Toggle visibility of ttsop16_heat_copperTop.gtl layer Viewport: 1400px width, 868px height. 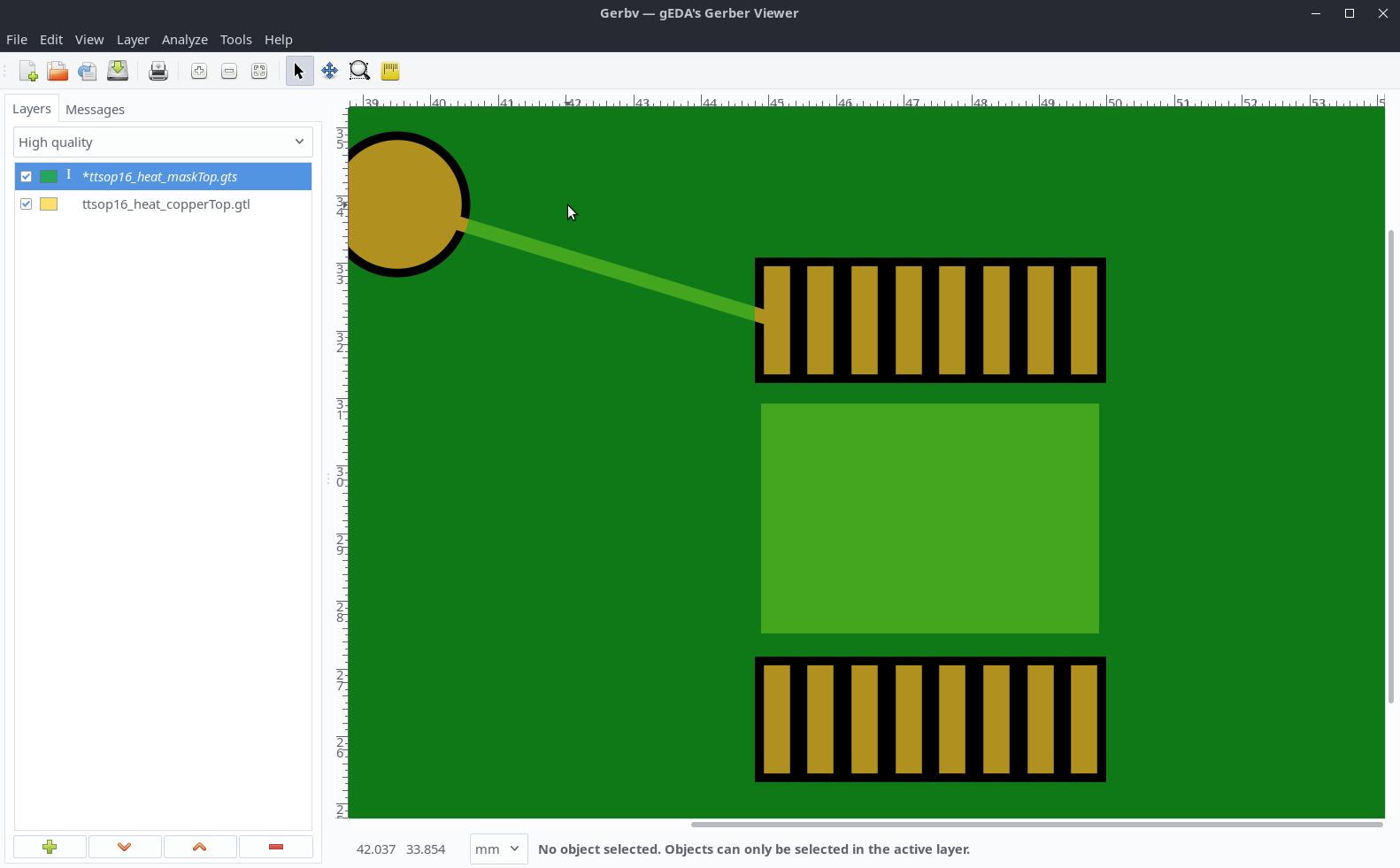pos(27,204)
